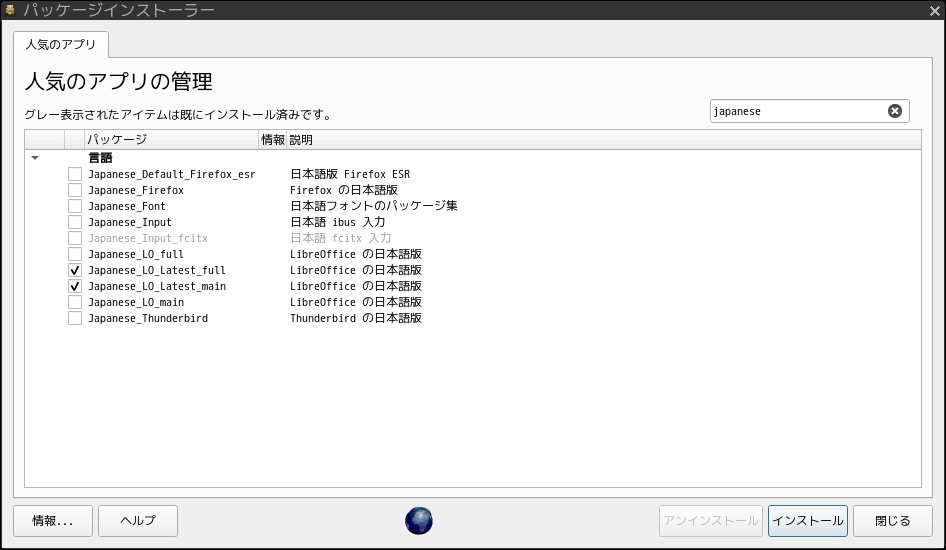Click the Japanese_LO_main package name
946x550 pixels.
[x=136, y=302]
